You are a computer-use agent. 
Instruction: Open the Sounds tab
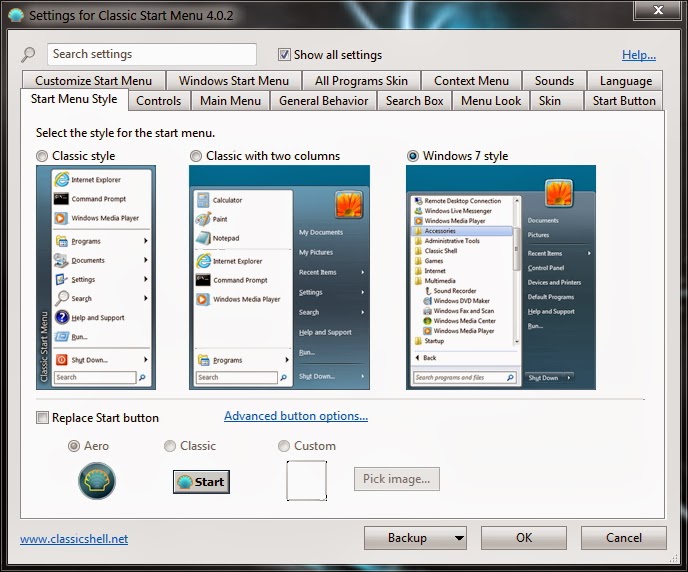coord(554,81)
